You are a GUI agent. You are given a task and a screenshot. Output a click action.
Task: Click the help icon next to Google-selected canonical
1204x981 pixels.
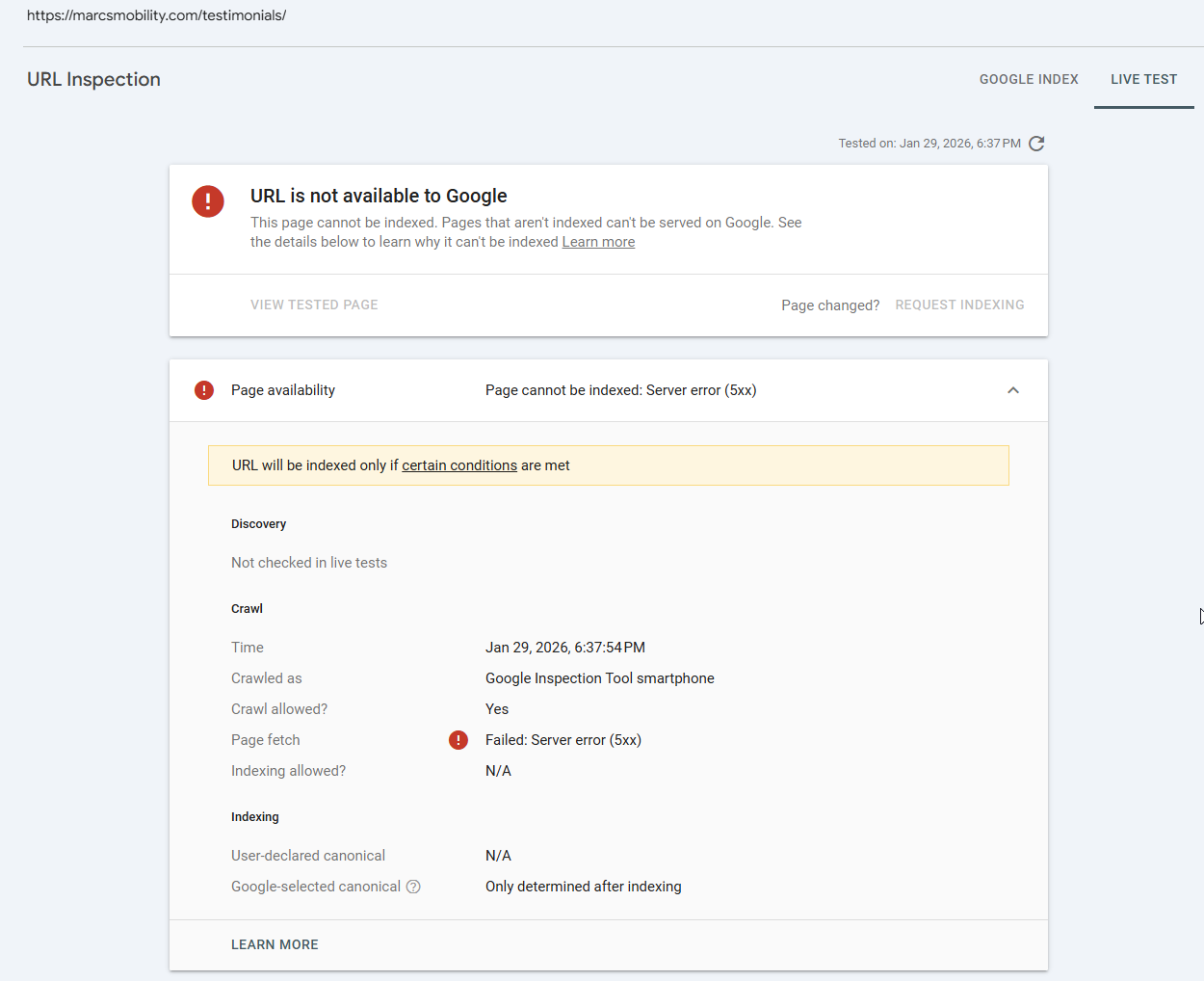(413, 887)
